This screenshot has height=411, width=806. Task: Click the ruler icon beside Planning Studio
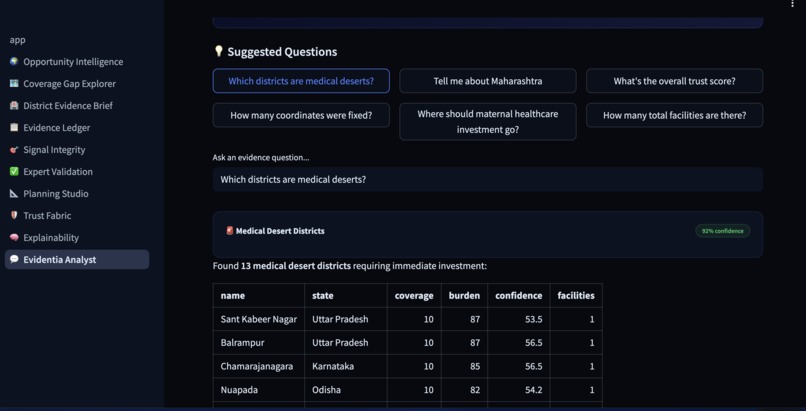[14, 194]
